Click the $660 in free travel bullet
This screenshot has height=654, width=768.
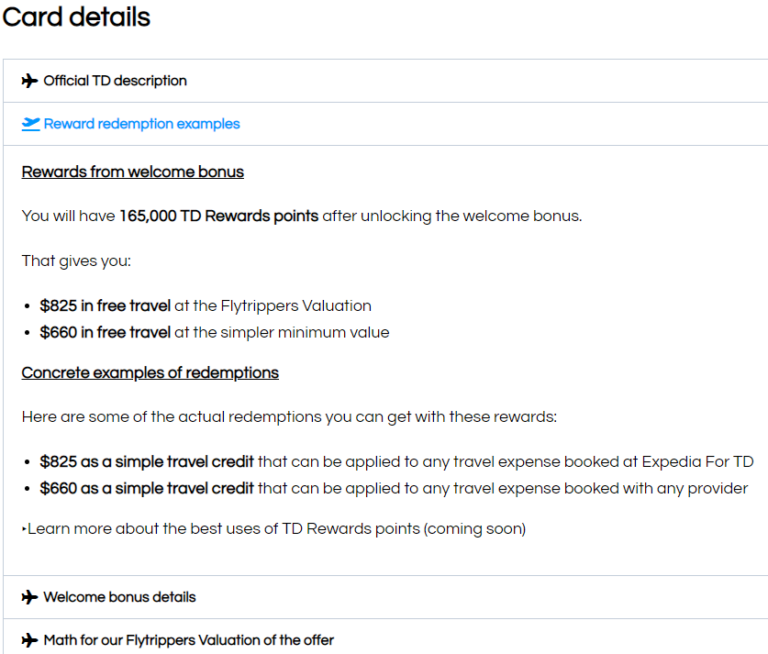(105, 332)
